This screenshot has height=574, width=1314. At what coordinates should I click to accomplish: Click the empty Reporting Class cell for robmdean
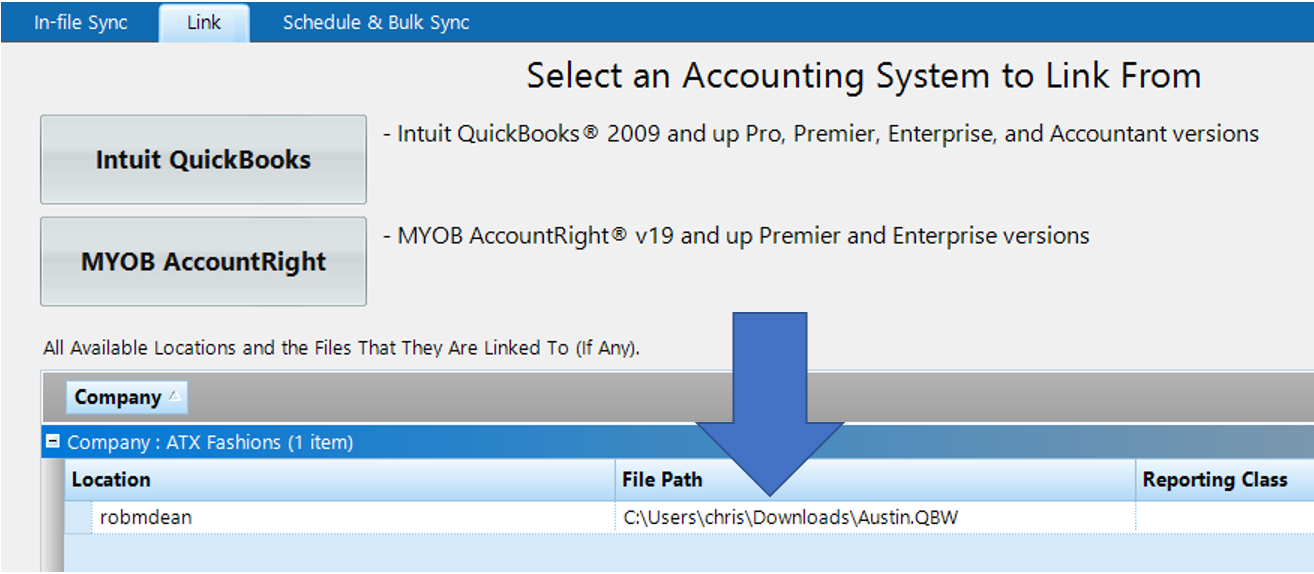coord(1225,517)
